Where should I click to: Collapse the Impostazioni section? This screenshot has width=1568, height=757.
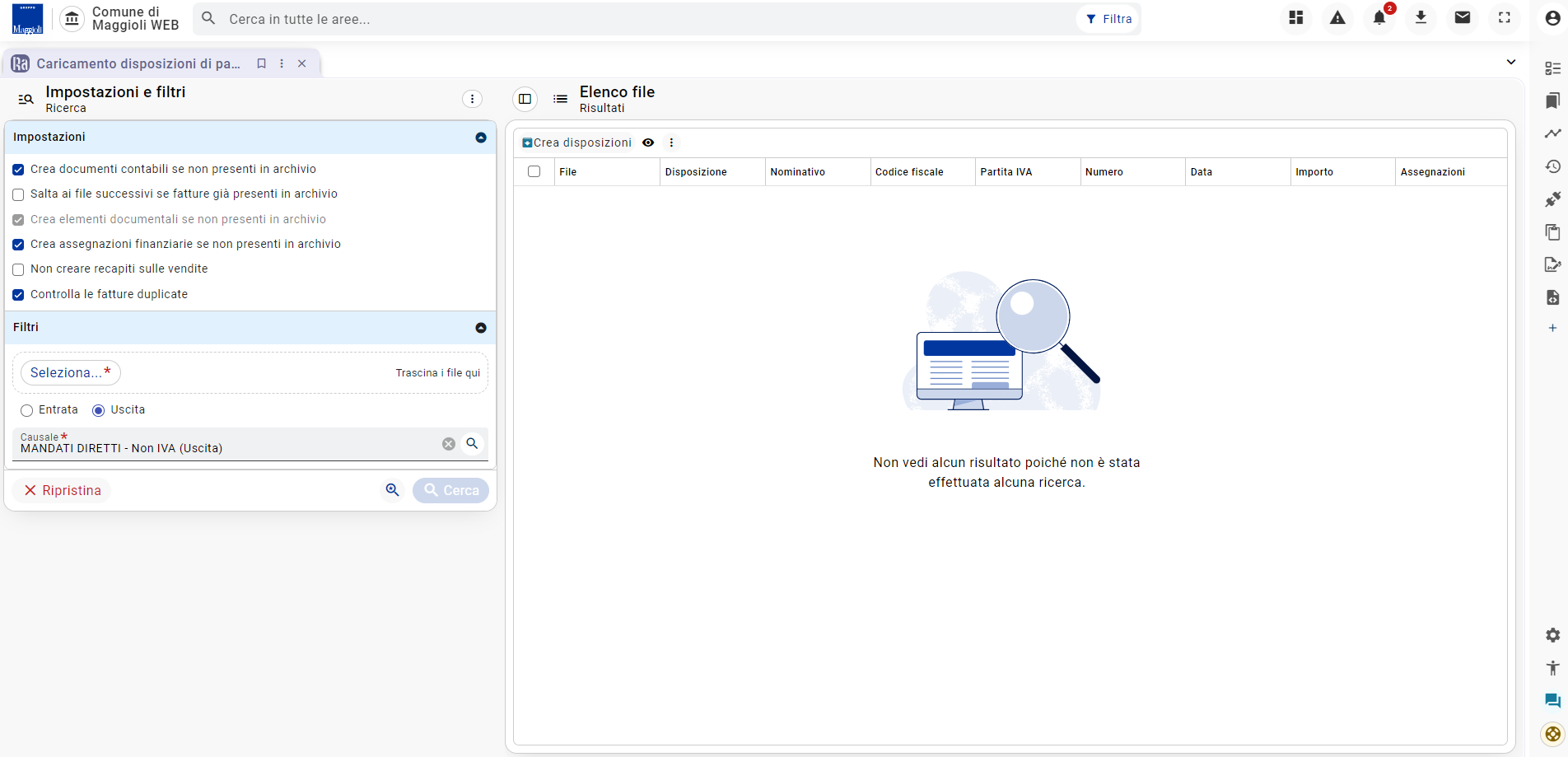pyautogui.click(x=481, y=138)
